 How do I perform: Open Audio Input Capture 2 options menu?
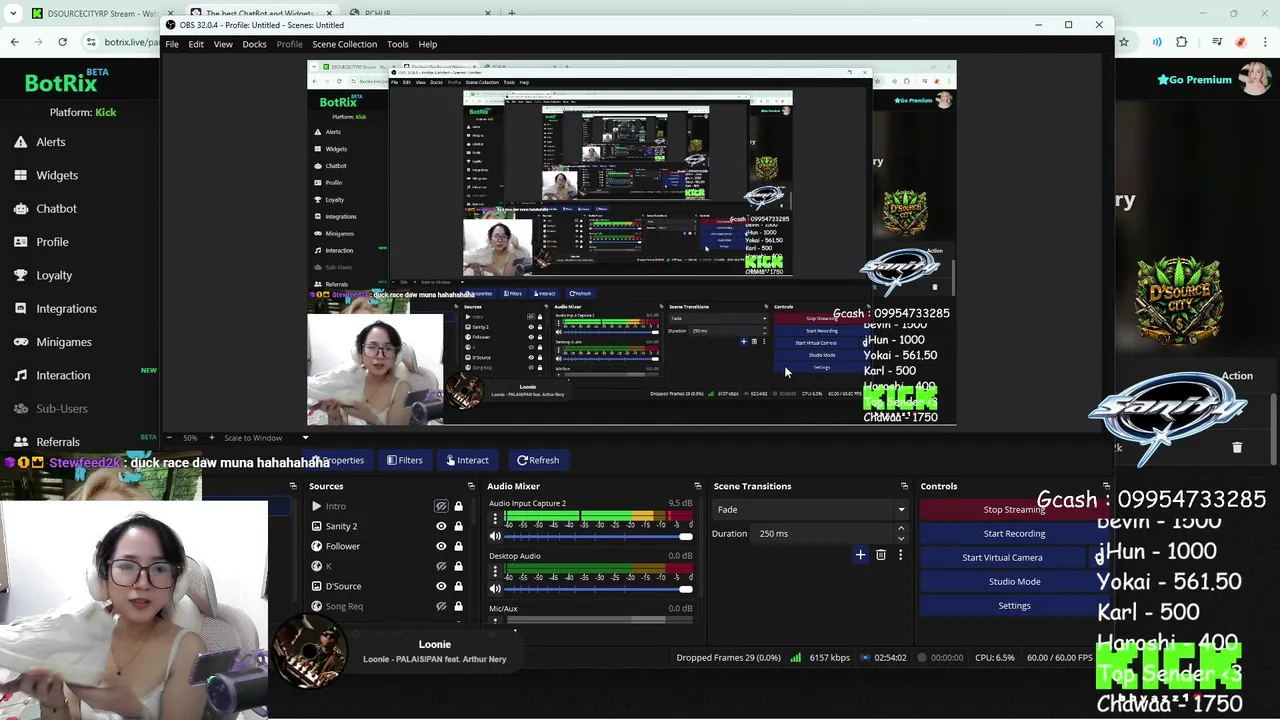495,519
